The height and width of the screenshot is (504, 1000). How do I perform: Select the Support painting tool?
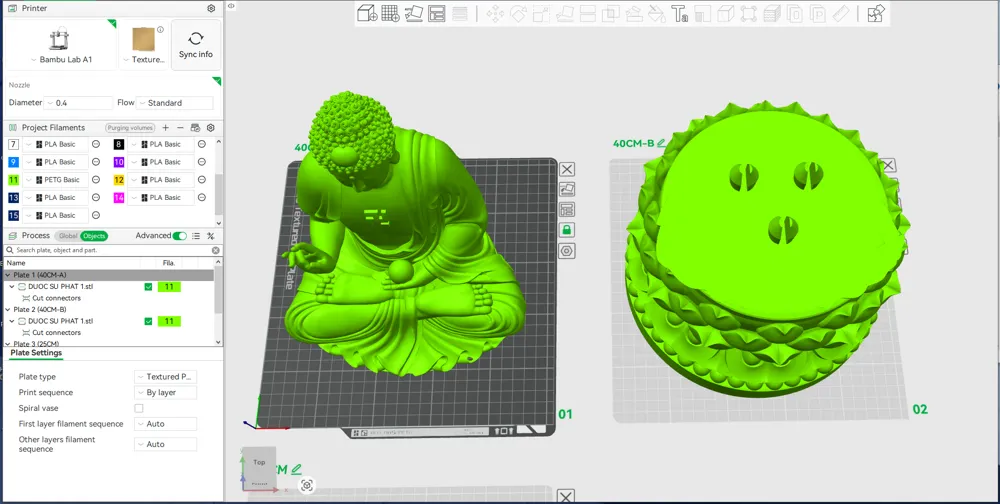coord(634,13)
